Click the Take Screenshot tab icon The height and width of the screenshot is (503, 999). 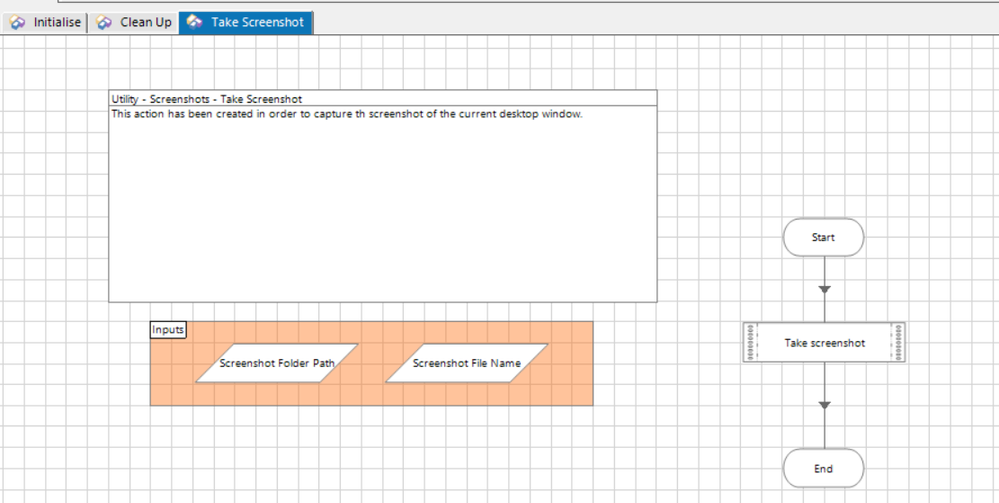click(x=195, y=22)
